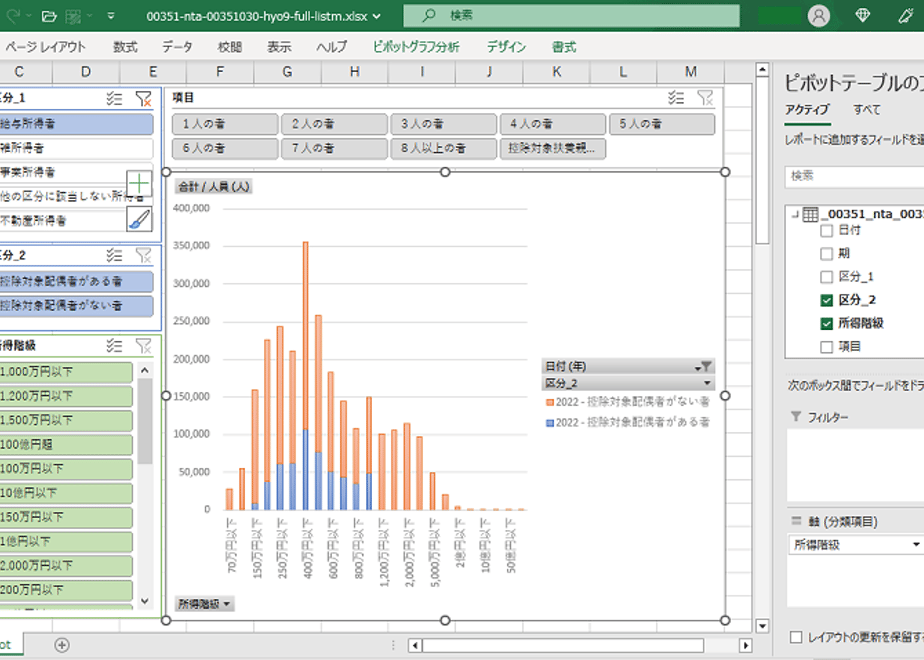The height and width of the screenshot is (660, 924).
Task: Open the file name dropdown arrow
Action: (377, 16)
